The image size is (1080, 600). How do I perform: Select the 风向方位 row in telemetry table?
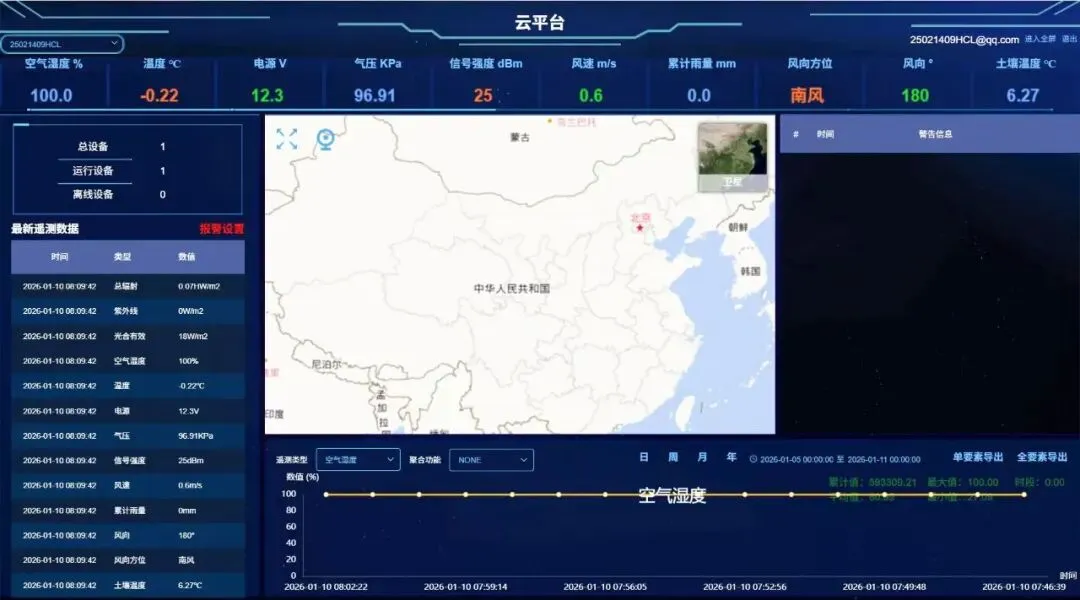[127, 560]
